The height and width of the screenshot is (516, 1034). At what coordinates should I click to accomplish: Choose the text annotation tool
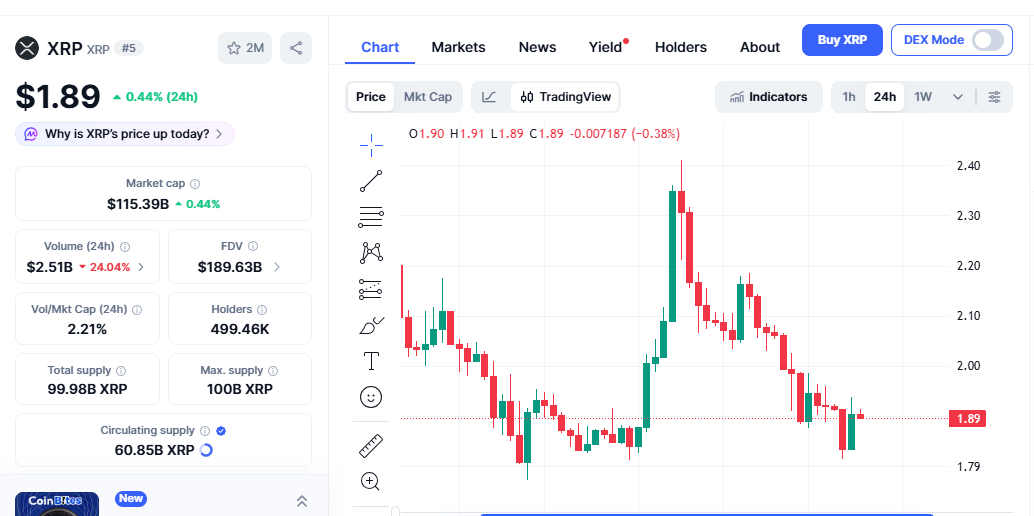371,360
